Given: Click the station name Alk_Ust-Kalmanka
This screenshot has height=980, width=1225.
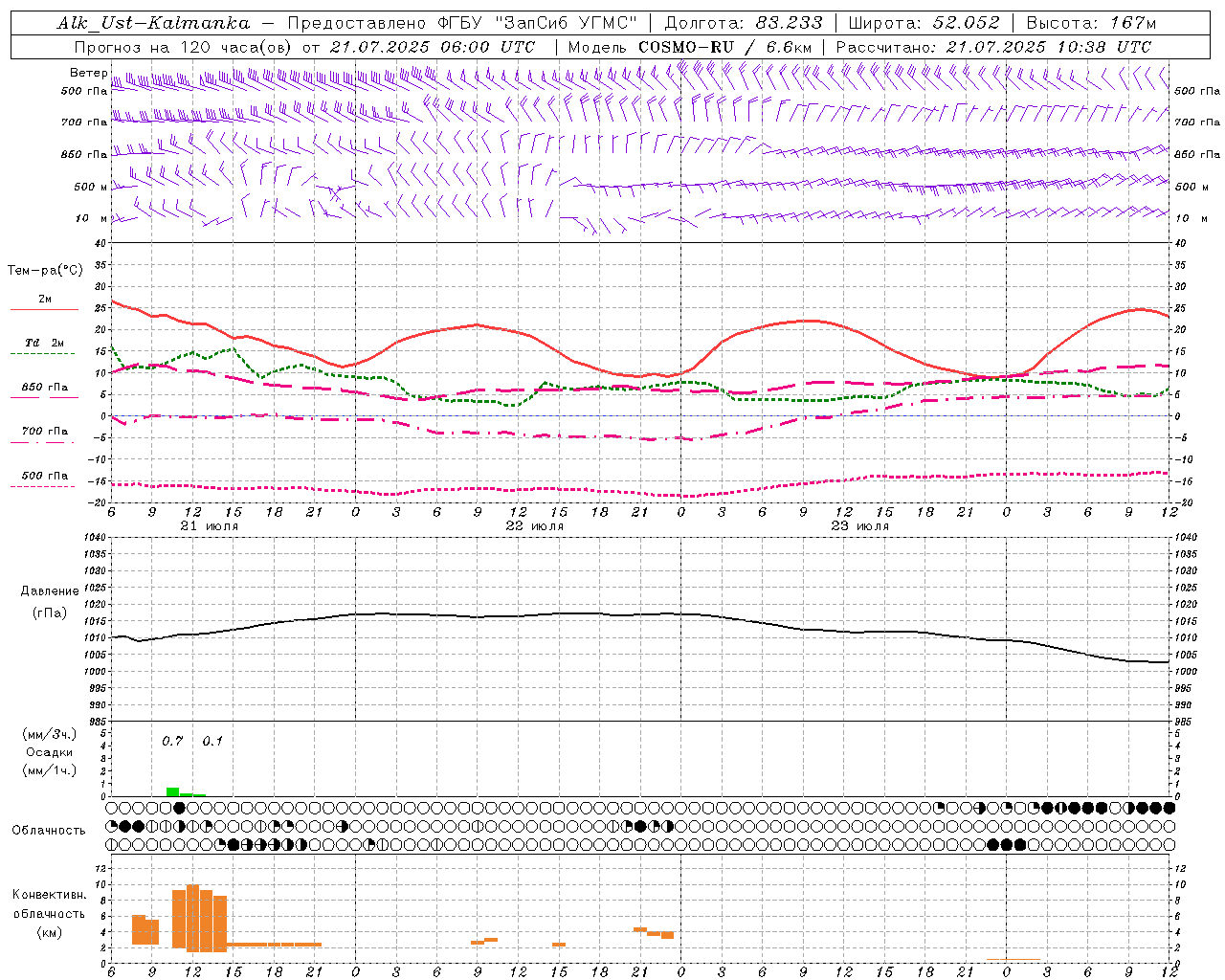Looking at the screenshot, I should tap(154, 23).
